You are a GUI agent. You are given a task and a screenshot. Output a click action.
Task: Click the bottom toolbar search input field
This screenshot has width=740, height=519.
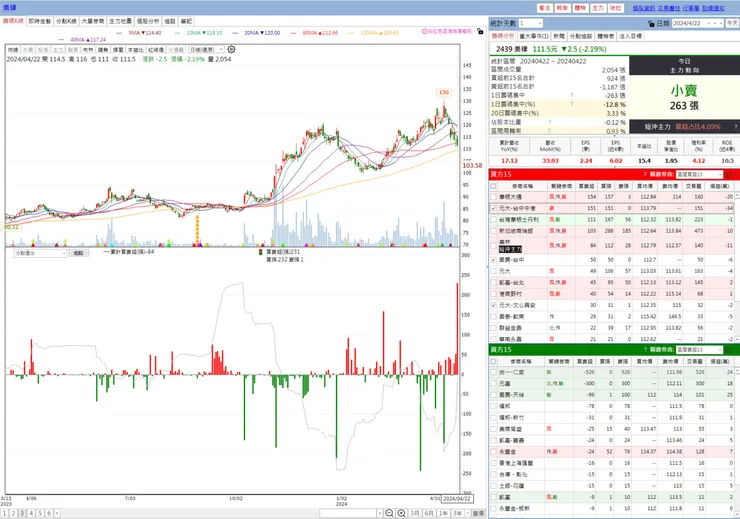coord(348,513)
